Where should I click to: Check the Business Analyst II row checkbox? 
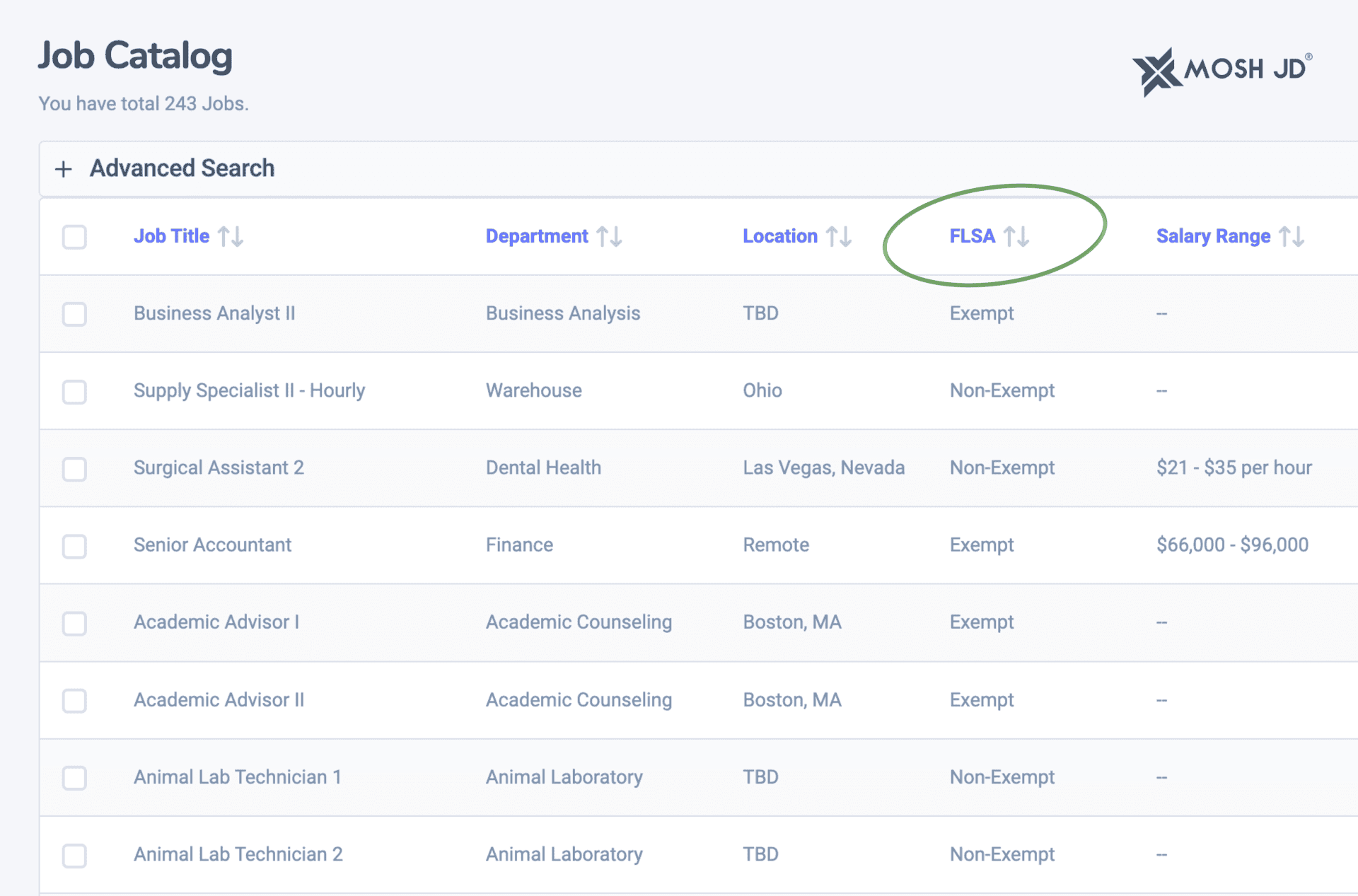coord(74,314)
